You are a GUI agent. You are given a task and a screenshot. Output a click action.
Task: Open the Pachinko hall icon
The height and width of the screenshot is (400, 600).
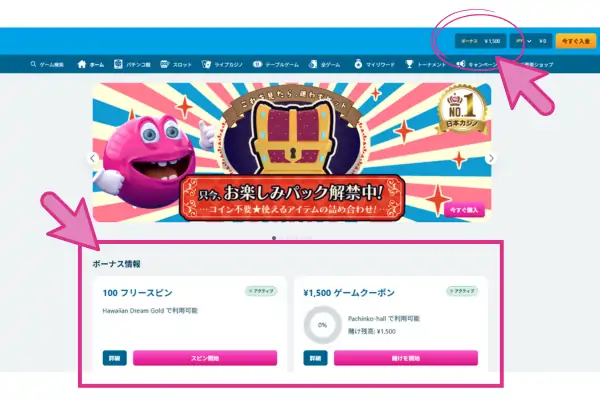coord(118,64)
